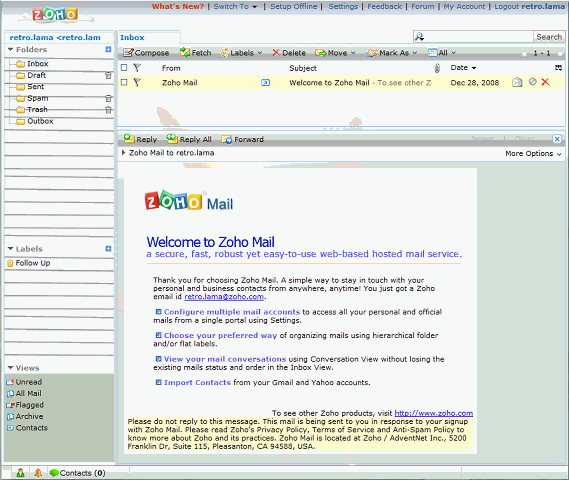This screenshot has width=569, height=480.
Task: Check the Zoho Mail message checkbox
Action: pos(124,82)
